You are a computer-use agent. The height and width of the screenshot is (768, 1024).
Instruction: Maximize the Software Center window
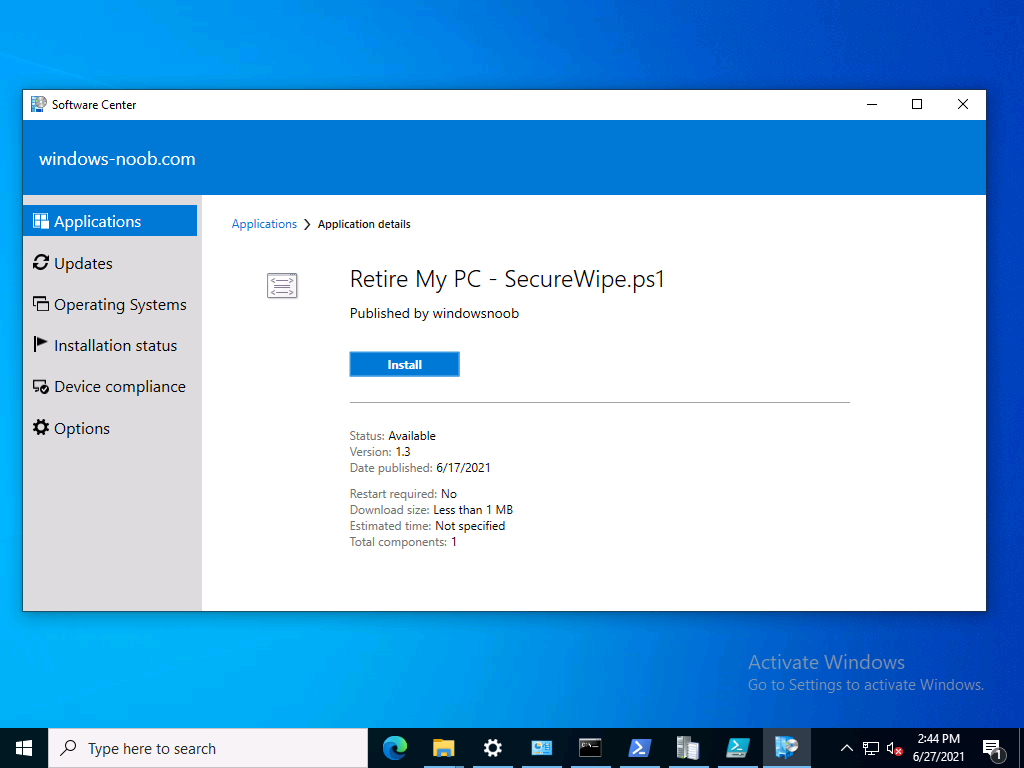[917, 104]
